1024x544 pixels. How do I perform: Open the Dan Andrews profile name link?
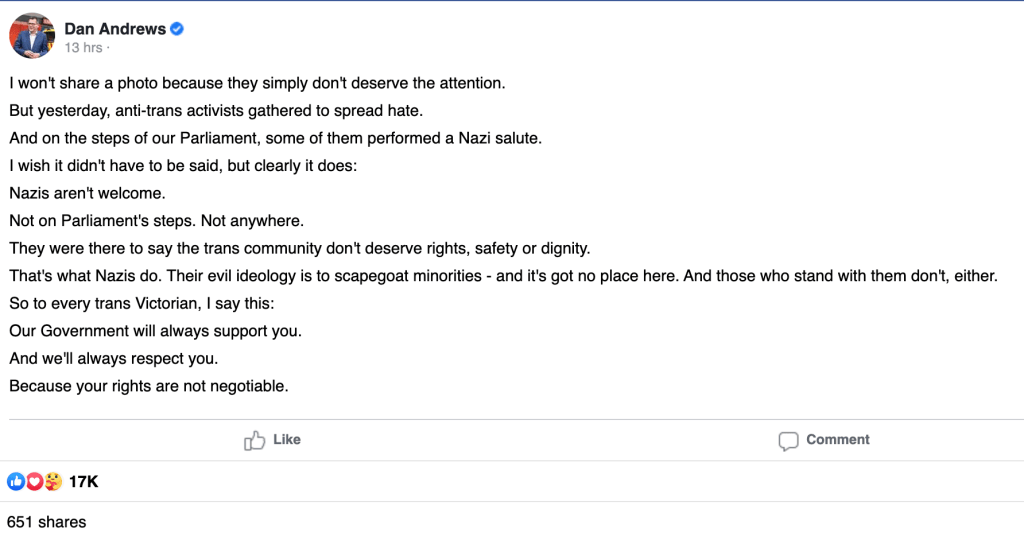[x=115, y=29]
